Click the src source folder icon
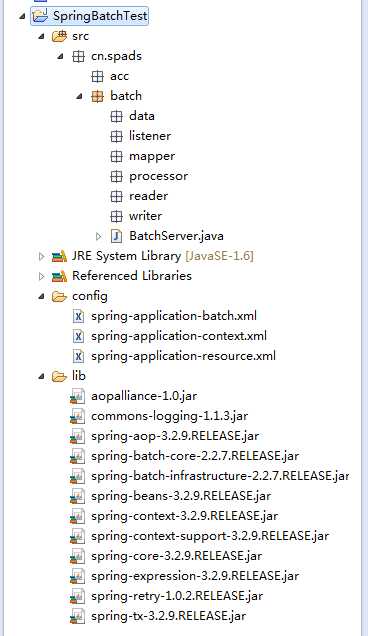Image resolution: width=368 pixels, height=636 pixels. click(59, 36)
